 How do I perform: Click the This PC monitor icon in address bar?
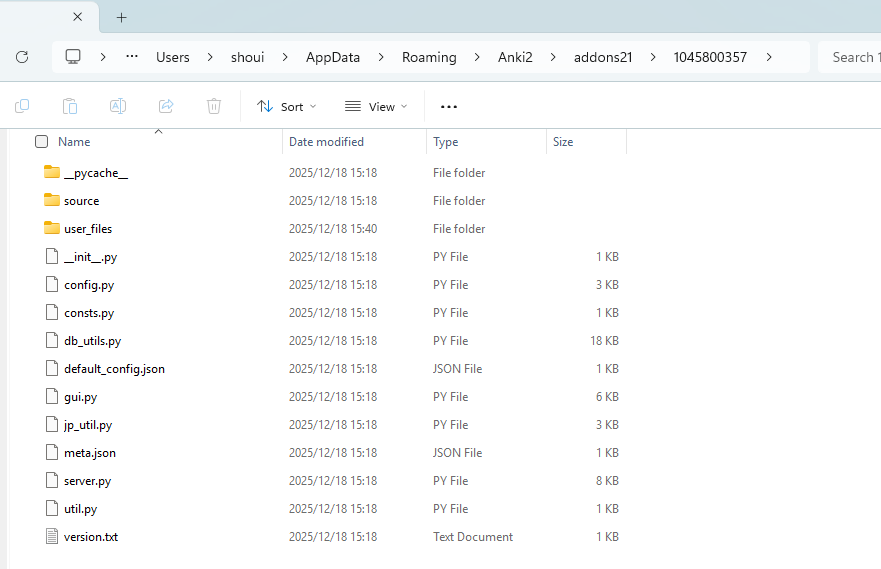[x=73, y=57]
